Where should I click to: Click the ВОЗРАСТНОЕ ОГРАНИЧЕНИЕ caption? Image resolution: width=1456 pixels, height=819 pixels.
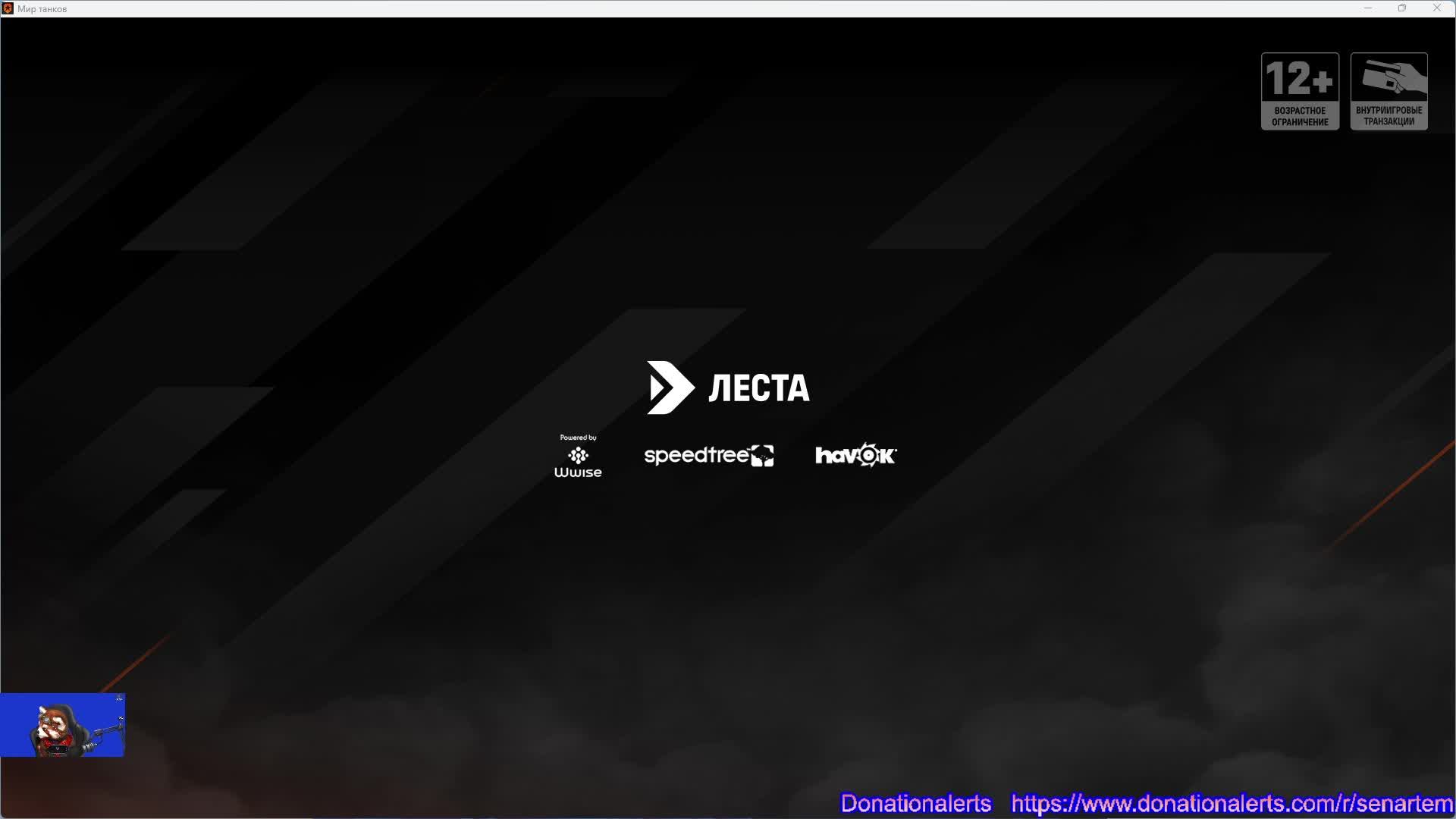click(x=1300, y=116)
